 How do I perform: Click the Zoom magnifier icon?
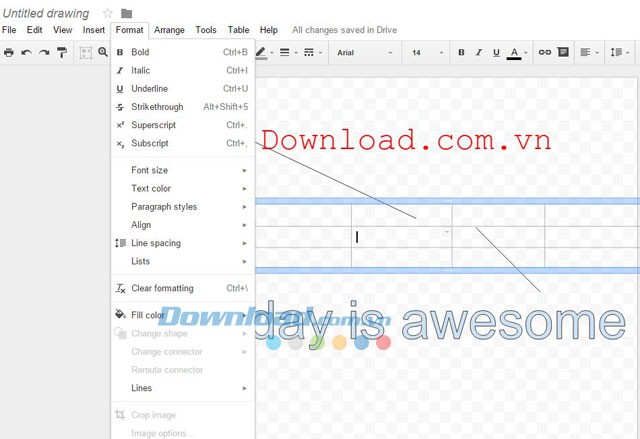103,52
